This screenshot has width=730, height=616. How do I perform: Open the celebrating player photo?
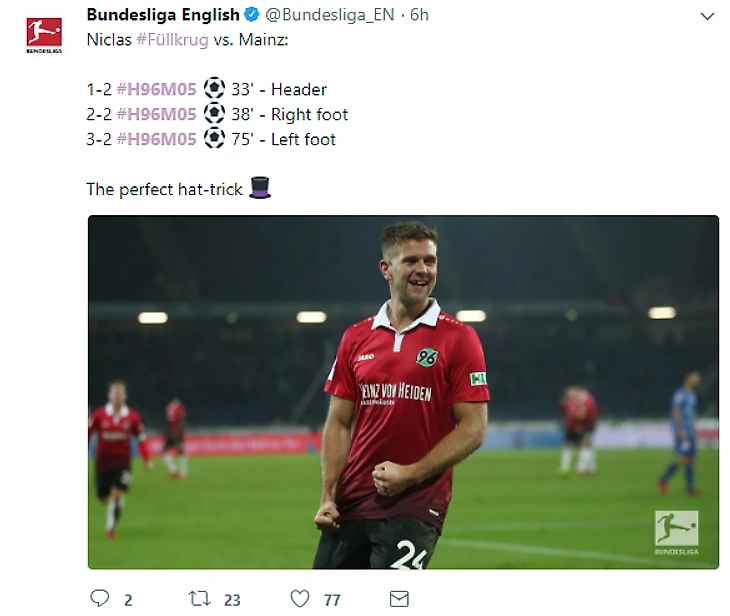pos(403,392)
